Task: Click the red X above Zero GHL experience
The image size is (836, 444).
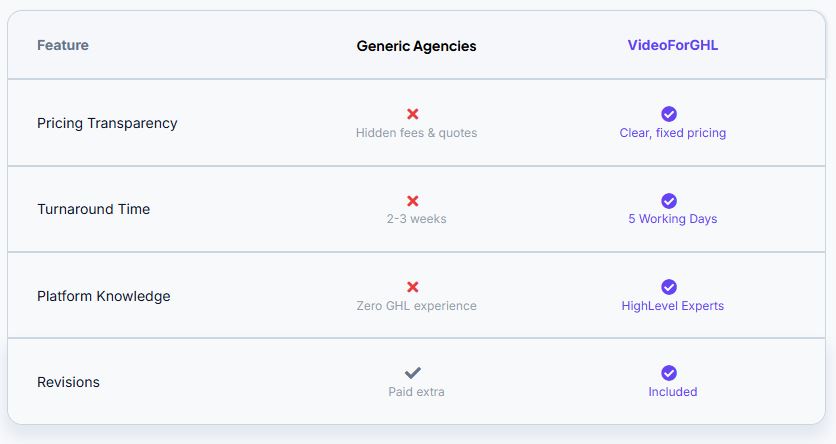Action: click(x=413, y=287)
